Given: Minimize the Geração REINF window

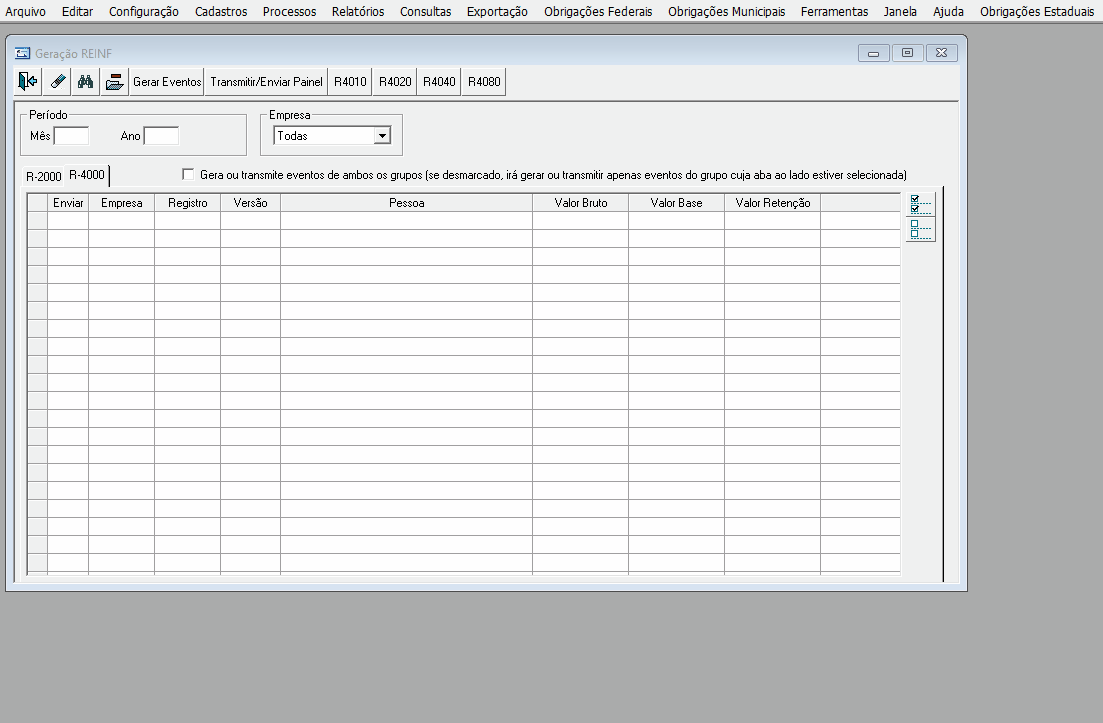Looking at the screenshot, I should pos(874,53).
